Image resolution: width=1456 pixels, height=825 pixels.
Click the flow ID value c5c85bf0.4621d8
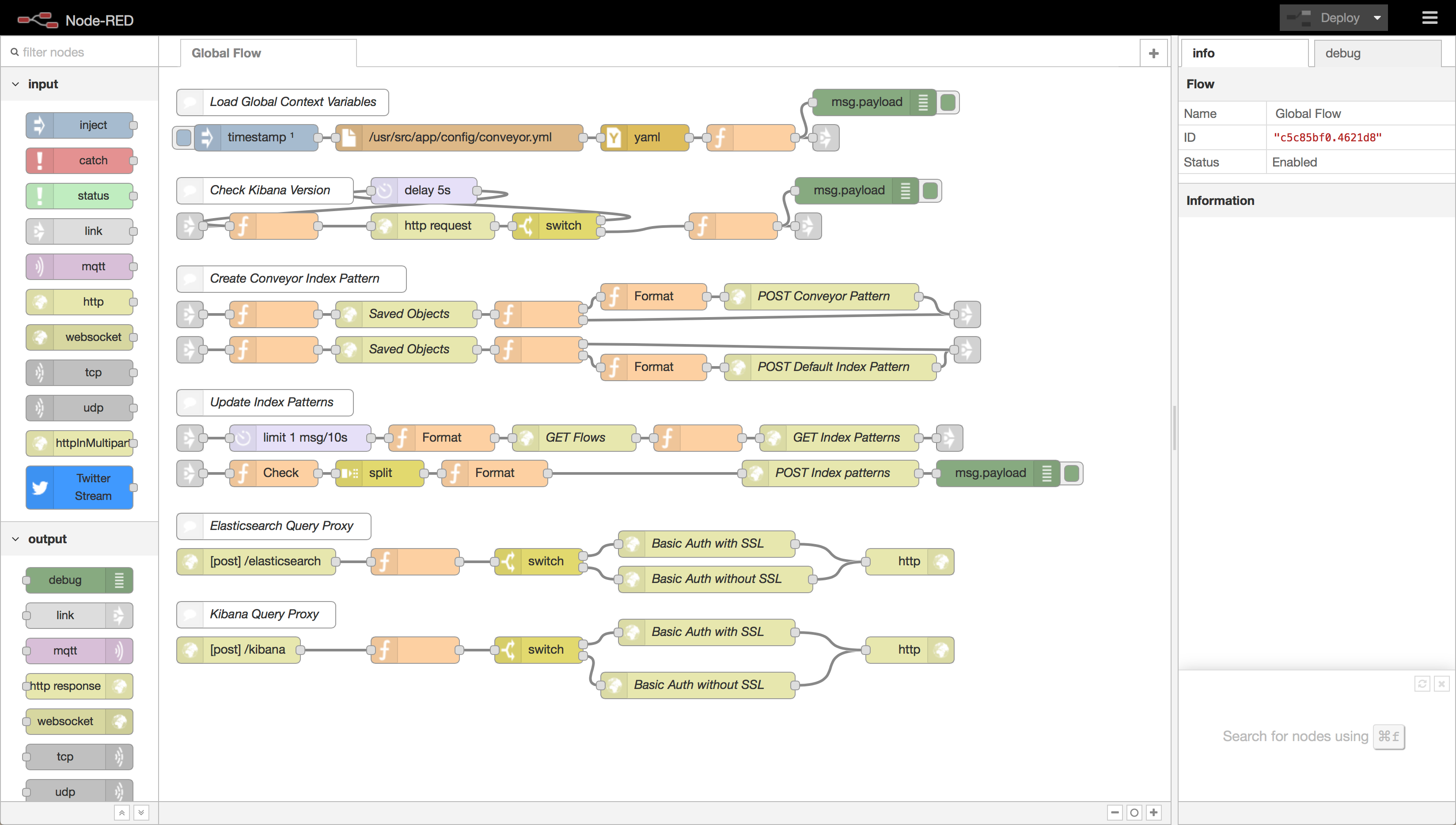(x=1327, y=138)
